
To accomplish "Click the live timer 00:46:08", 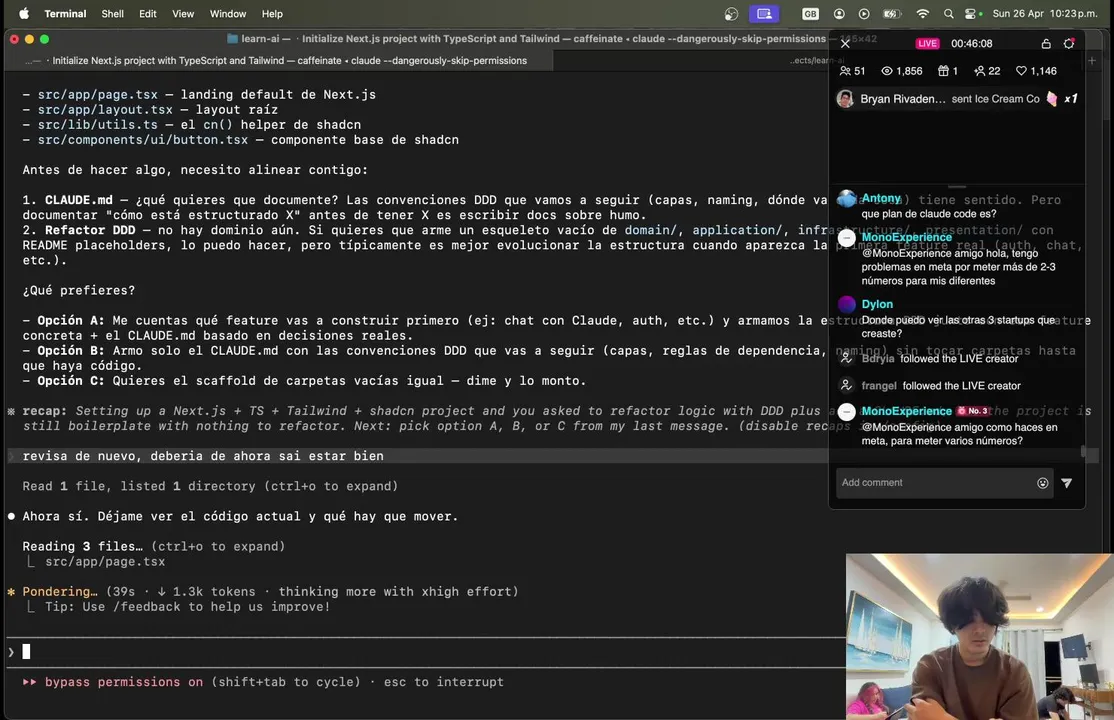I will [971, 43].
